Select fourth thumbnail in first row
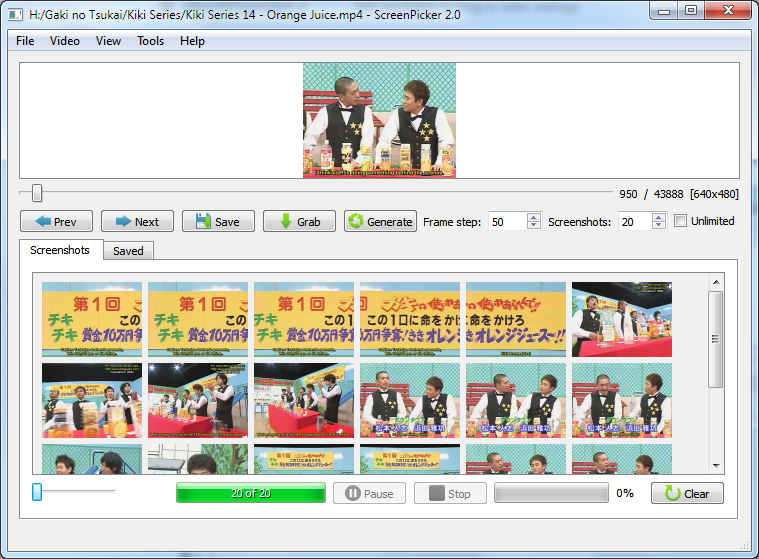 click(410, 319)
